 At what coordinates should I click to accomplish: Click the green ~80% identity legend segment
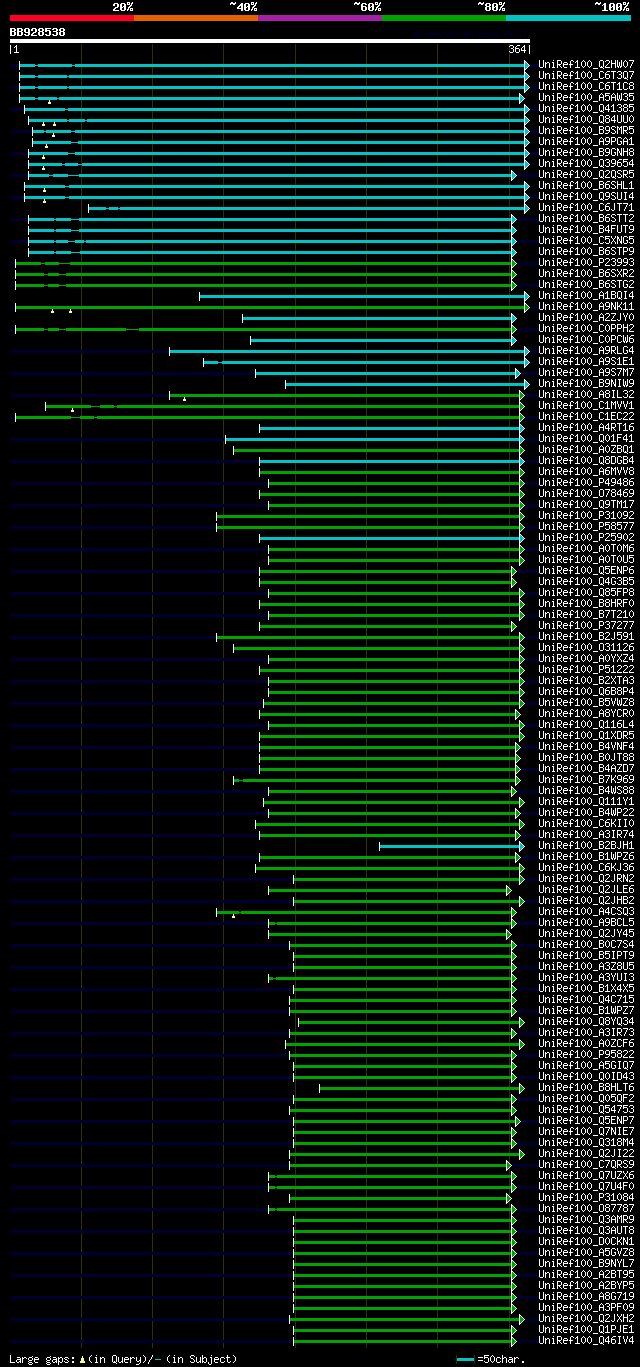click(x=444, y=18)
